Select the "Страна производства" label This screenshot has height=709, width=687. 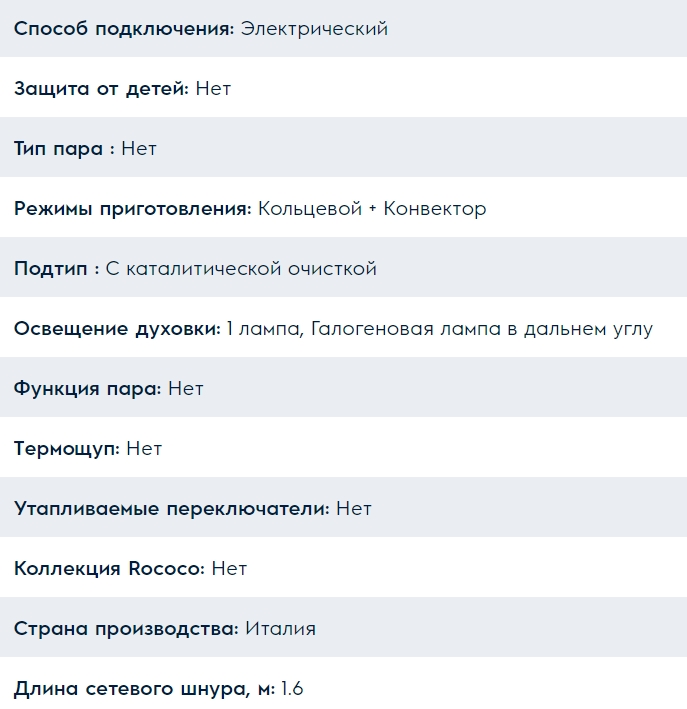point(126,629)
